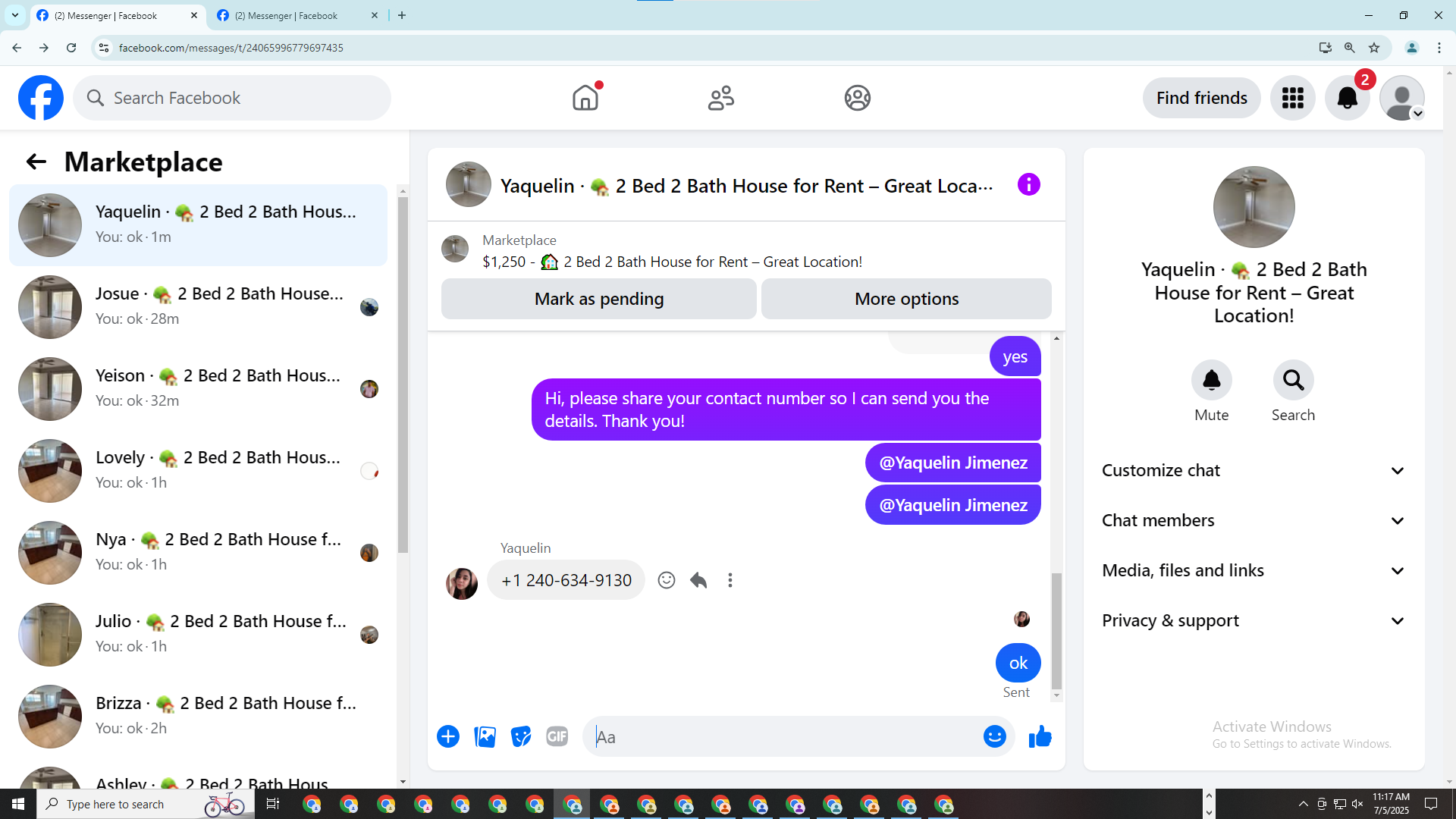Open the Facebook apps menu grid
The height and width of the screenshot is (819, 1456).
tap(1292, 98)
